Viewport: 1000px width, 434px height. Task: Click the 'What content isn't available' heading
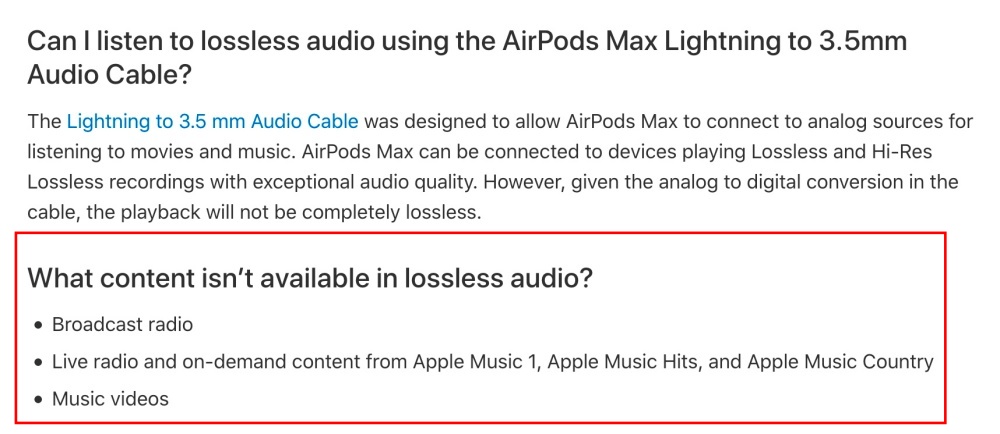[310, 278]
